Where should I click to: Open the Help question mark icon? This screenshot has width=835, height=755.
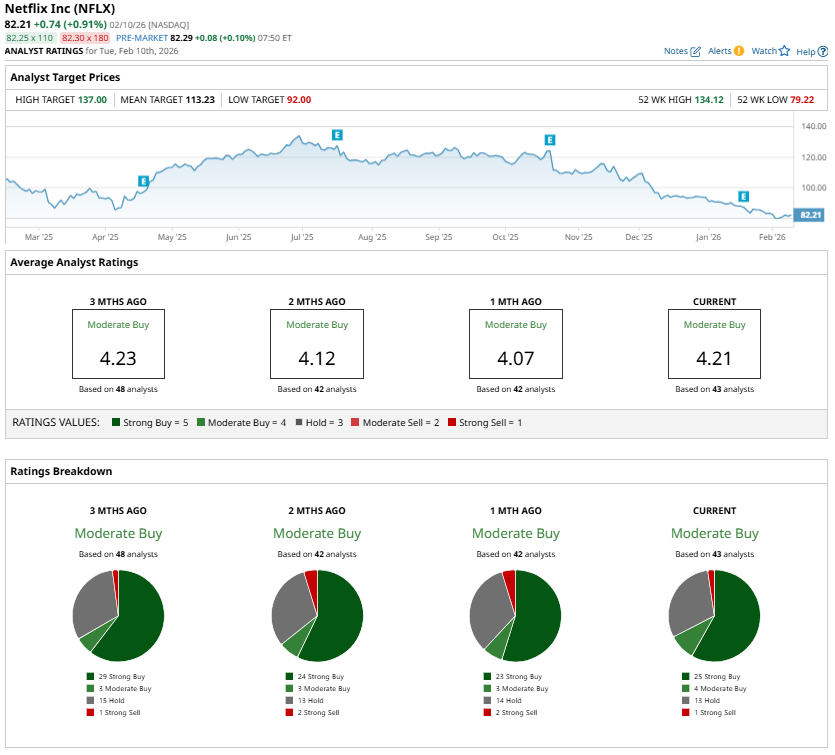tap(822, 51)
